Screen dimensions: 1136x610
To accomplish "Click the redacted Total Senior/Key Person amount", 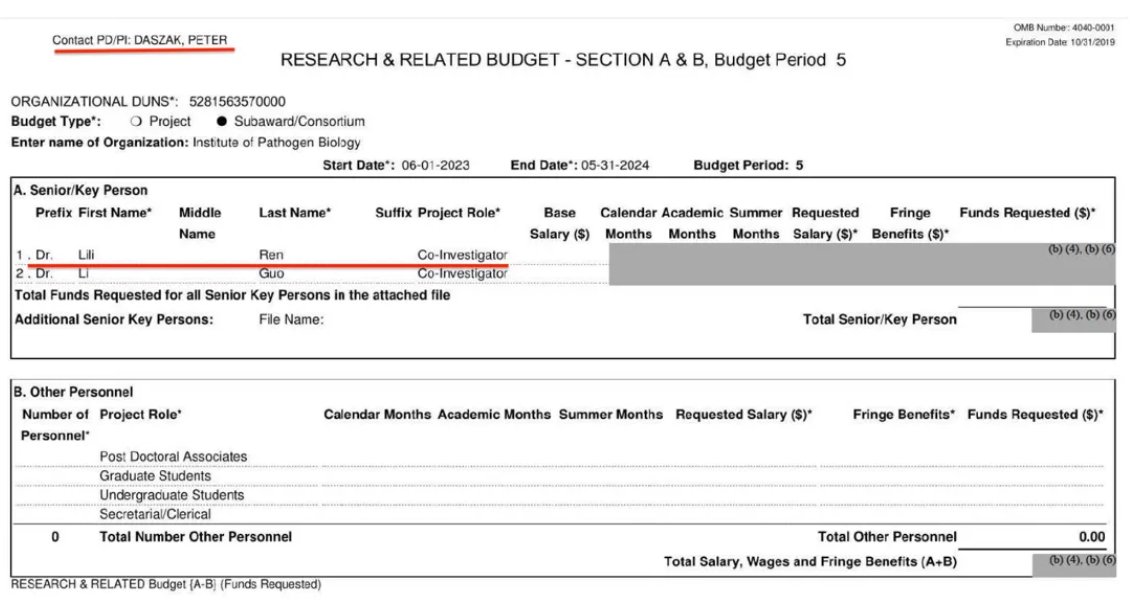I will (x=1073, y=320).
